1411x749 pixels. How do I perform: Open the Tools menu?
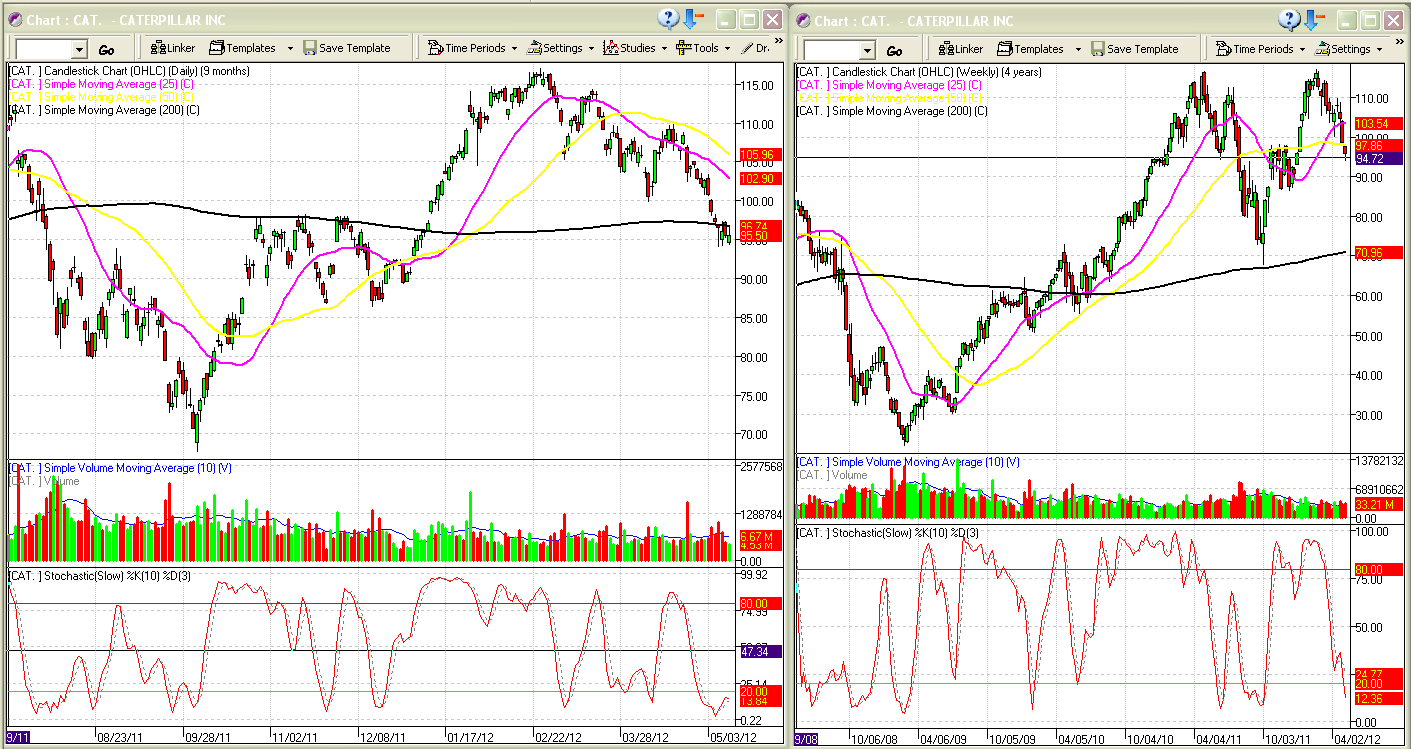[703, 48]
